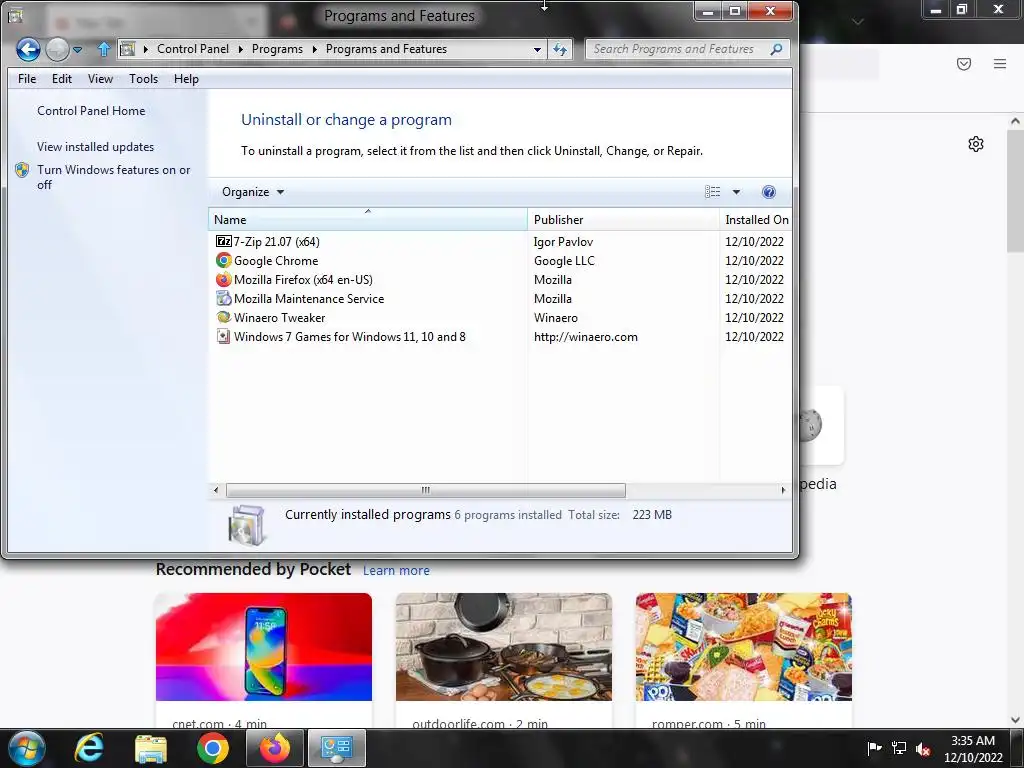1024x768 pixels.
Task: Open Windows Explorer from taskbar
Action: point(151,748)
